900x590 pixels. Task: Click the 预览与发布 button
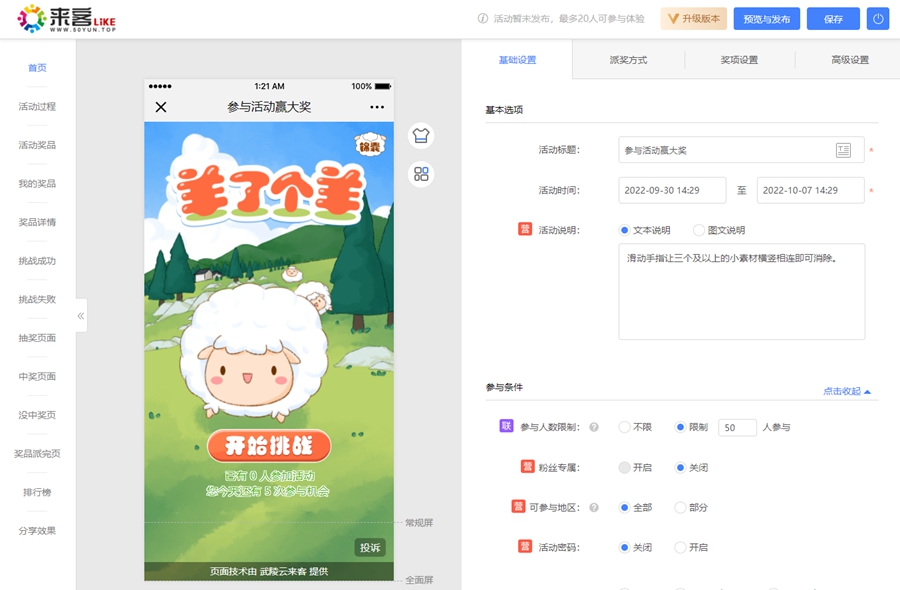click(766, 18)
